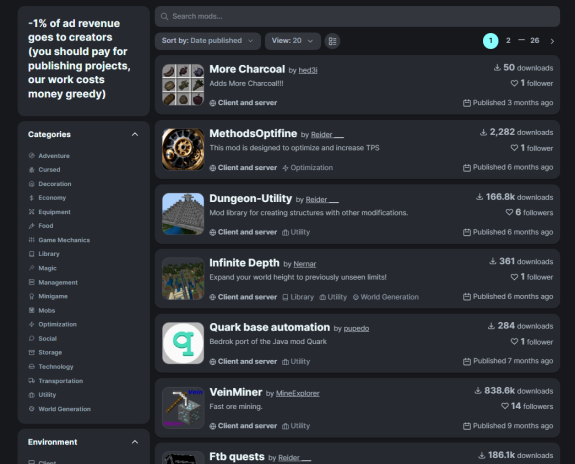The width and height of the screenshot is (575, 464).
Task: Open the VeinMiner mod title
Action: click(x=236, y=392)
